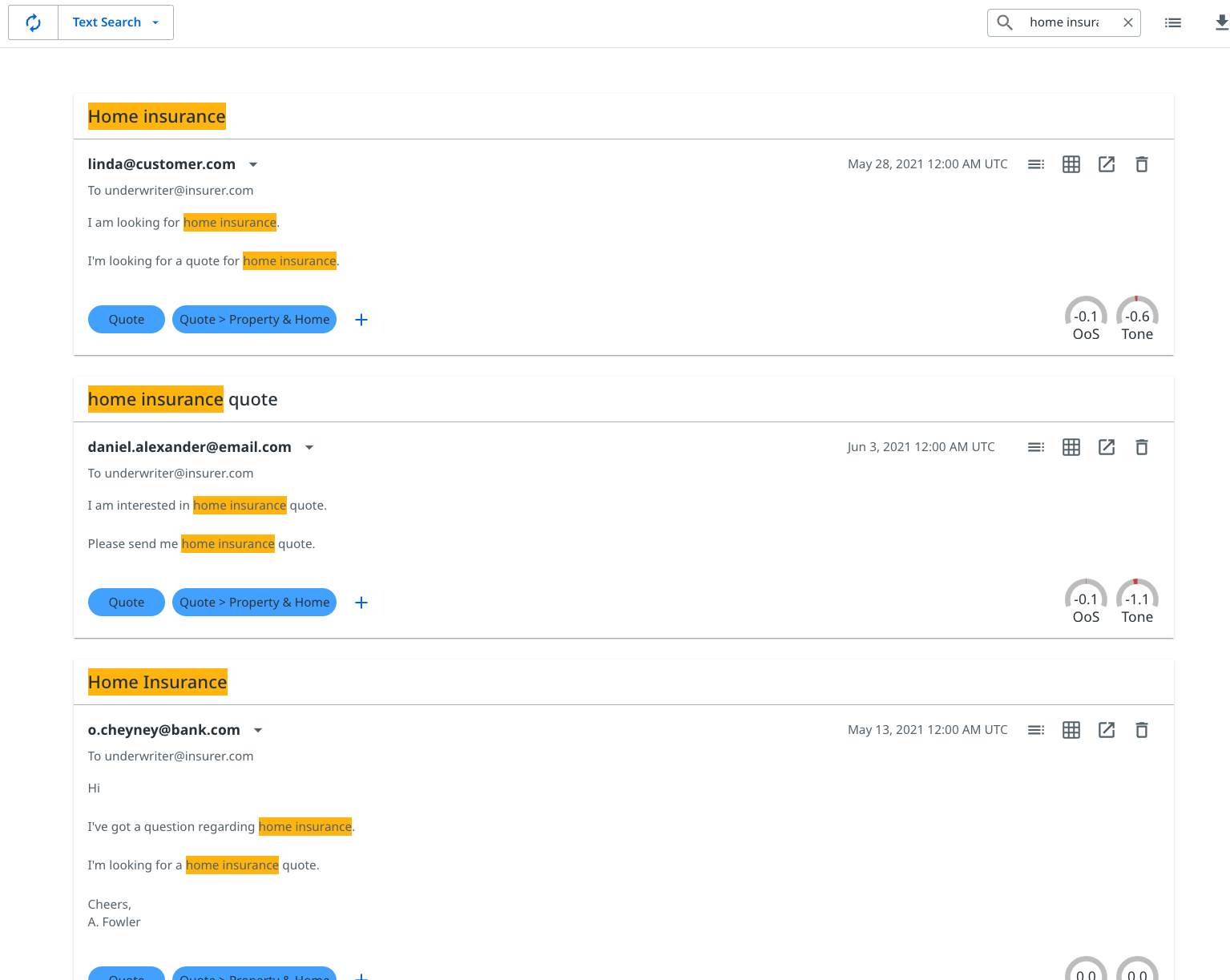Select the Quote tag on linda's email

tap(126, 319)
